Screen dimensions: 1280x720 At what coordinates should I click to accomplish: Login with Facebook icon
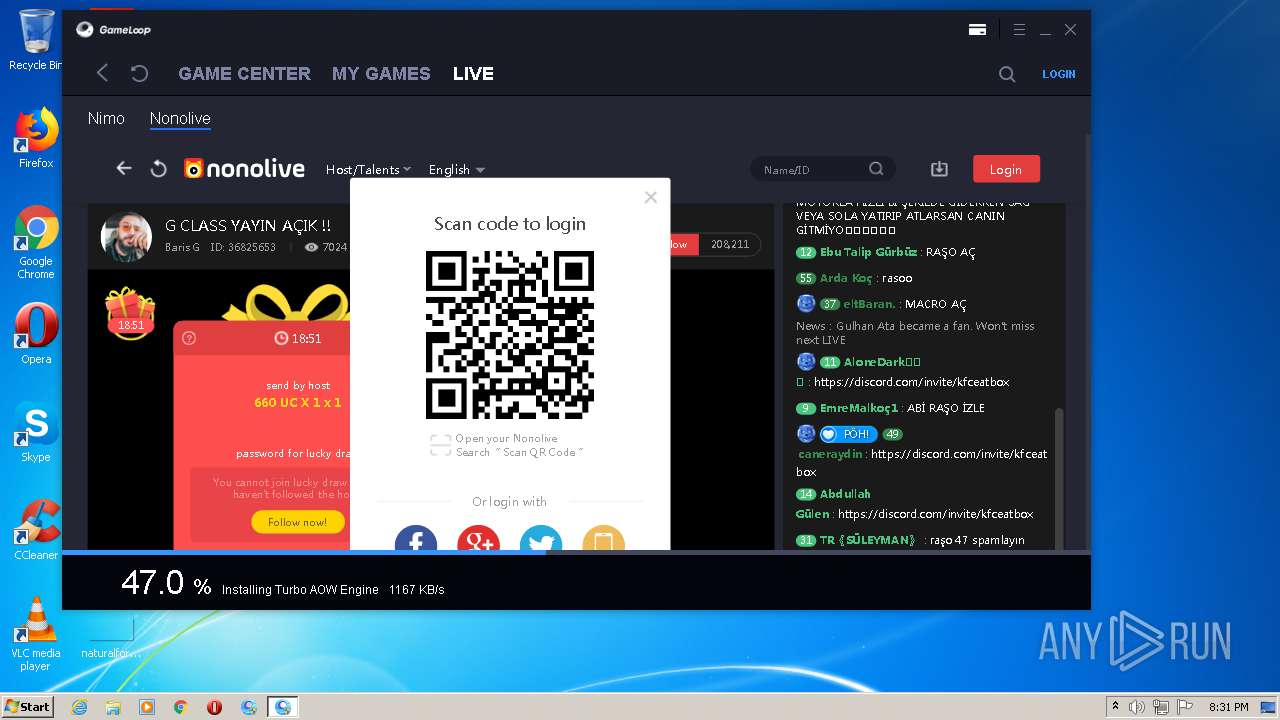click(x=416, y=538)
